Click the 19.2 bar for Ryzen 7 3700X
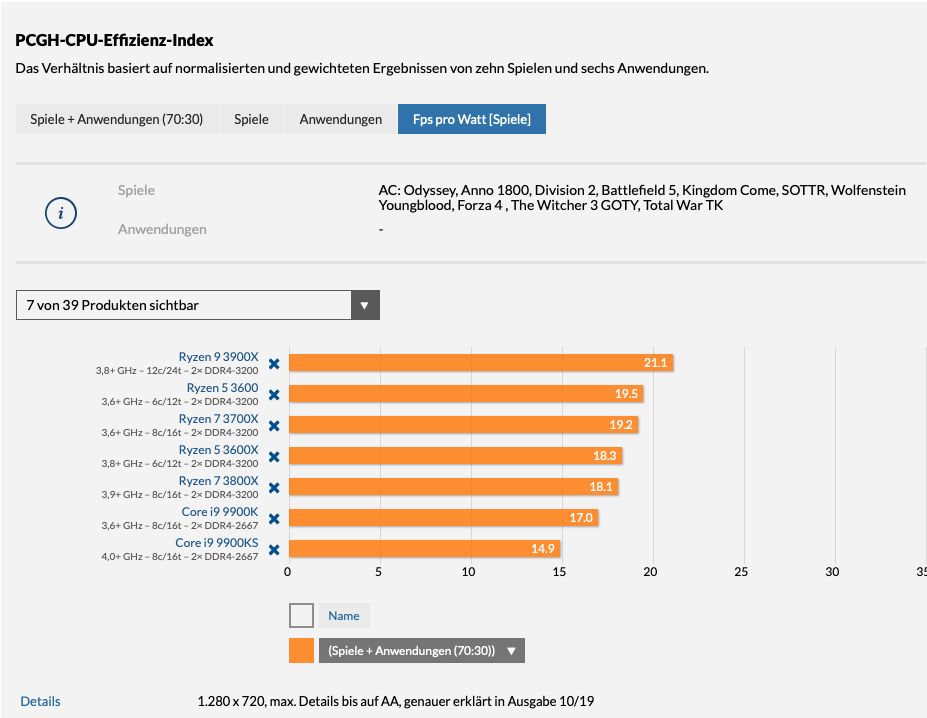Viewport: 927px width, 718px height. (x=464, y=425)
